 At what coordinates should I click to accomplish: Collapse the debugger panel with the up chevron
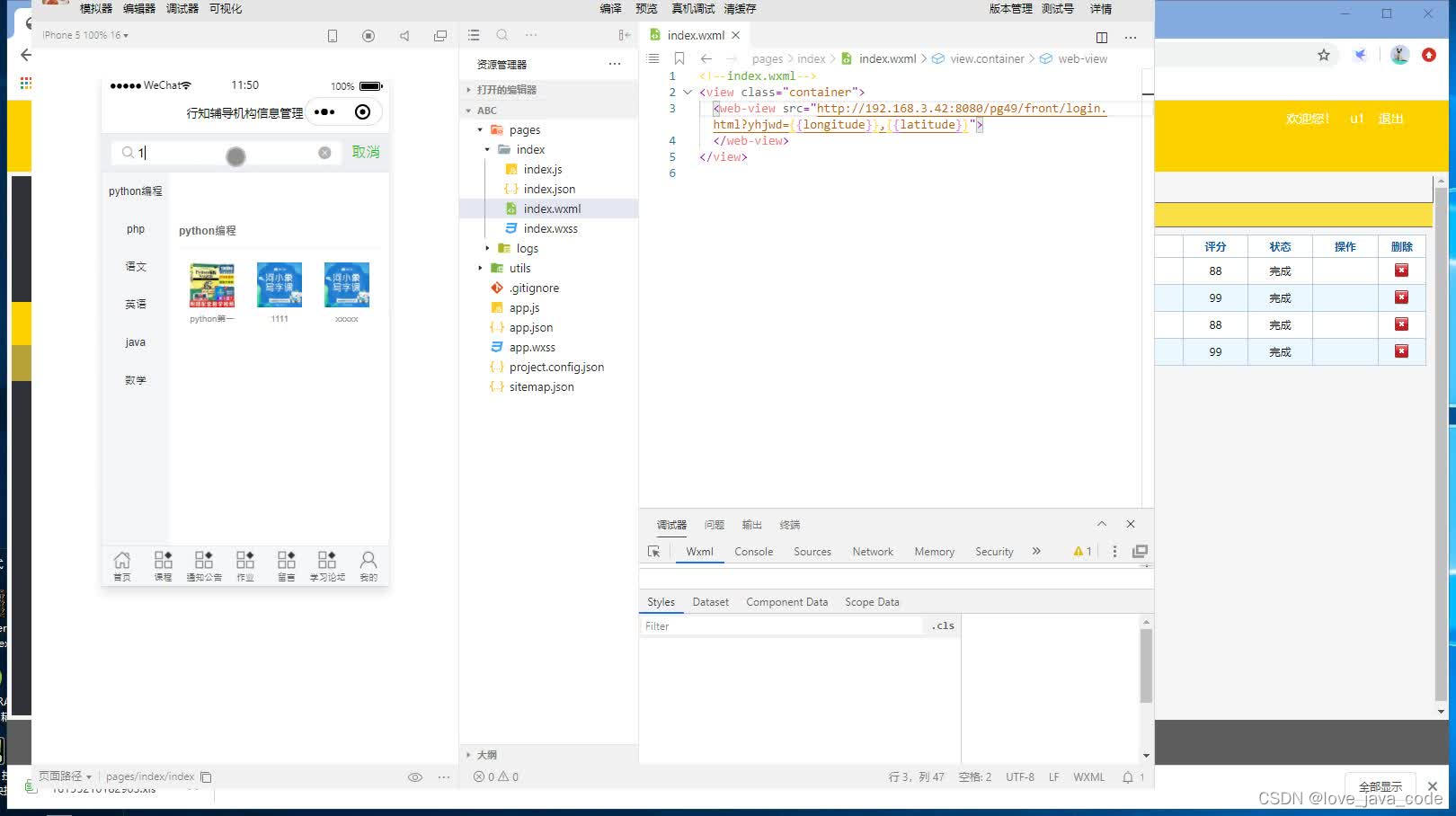[1102, 524]
